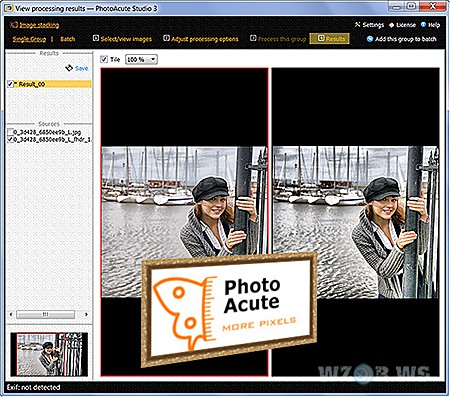Viewport: 450px width, 397px height.
Task: Uncheck the hdr source file checkbox
Action: click(x=10, y=139)
